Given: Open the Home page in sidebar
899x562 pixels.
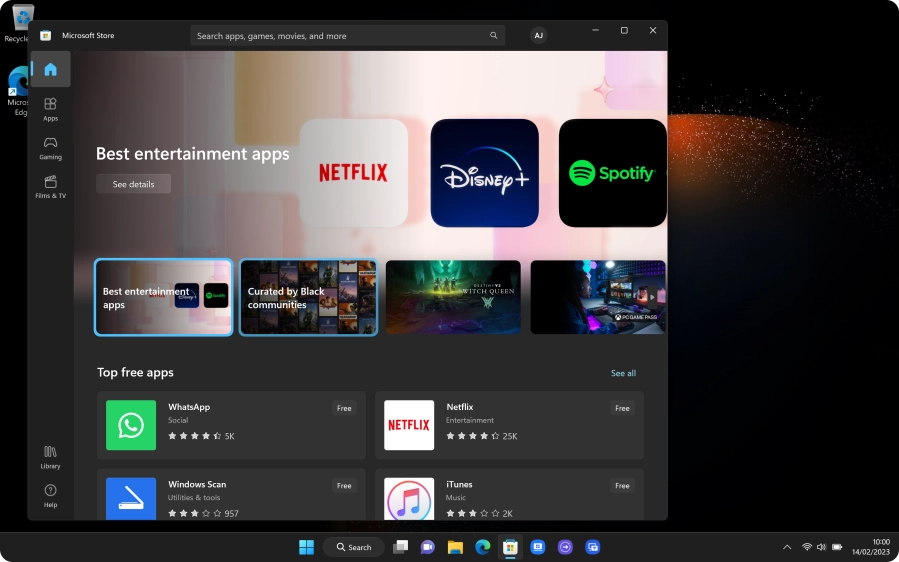Looking at the screenshot, I should (x=50, y=70).
